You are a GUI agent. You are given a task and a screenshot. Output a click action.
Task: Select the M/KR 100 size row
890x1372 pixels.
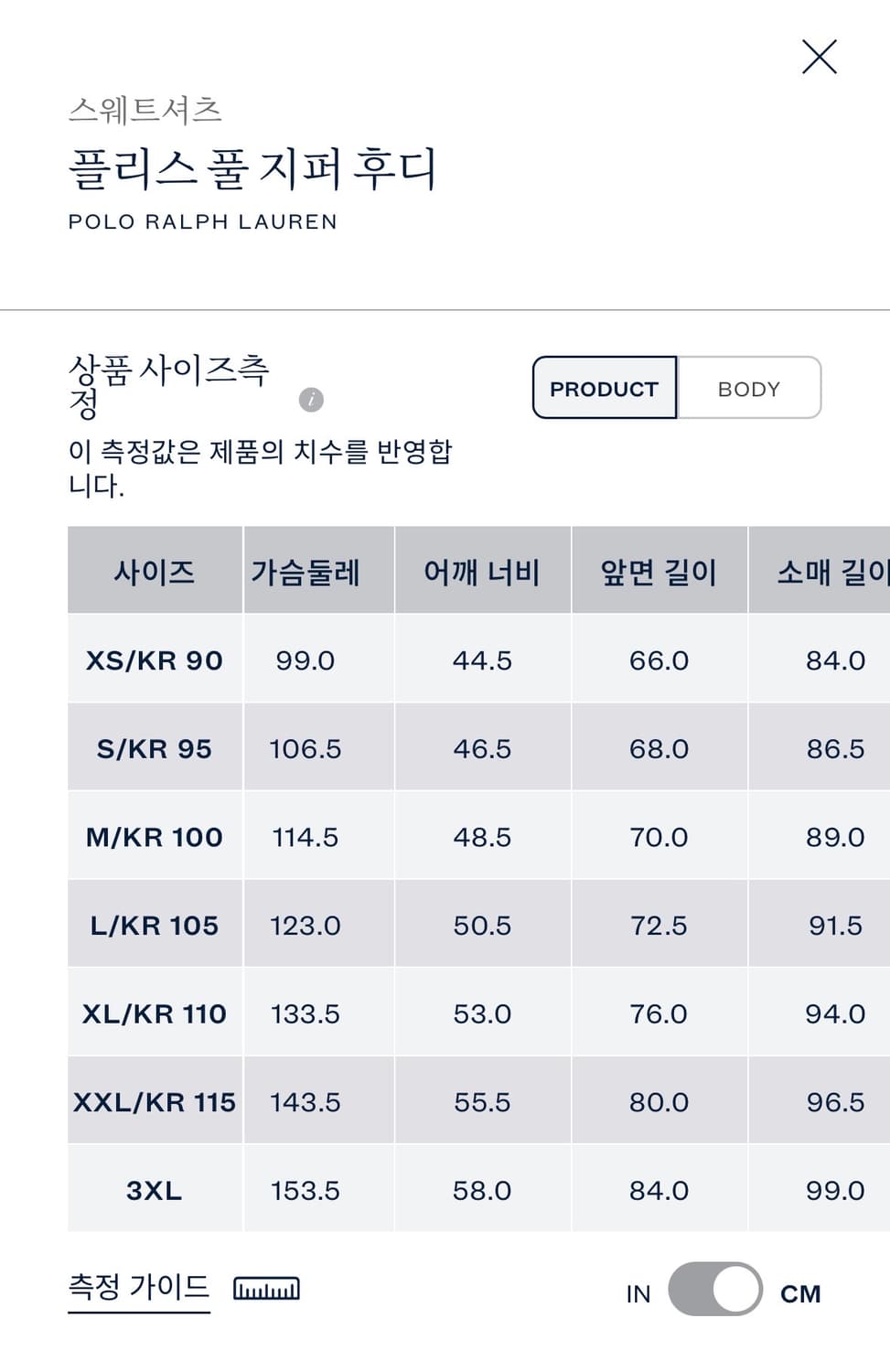(x=154, y=836)
